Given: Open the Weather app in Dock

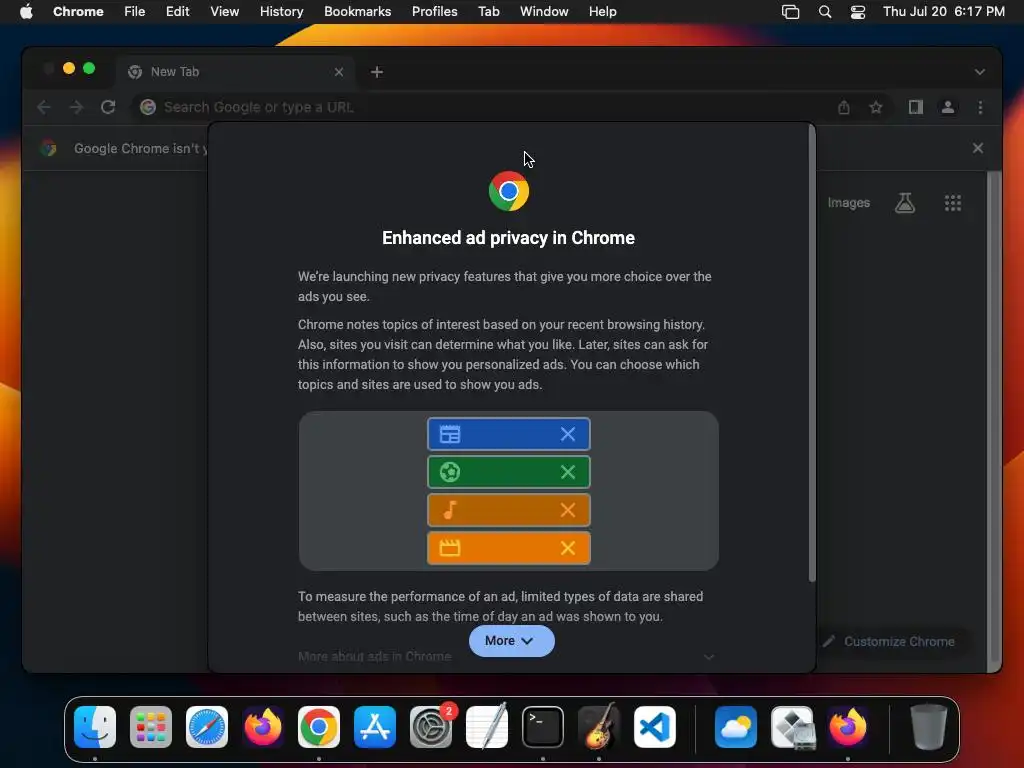Looking at the screenshot, I should click(x=736, y=727).
